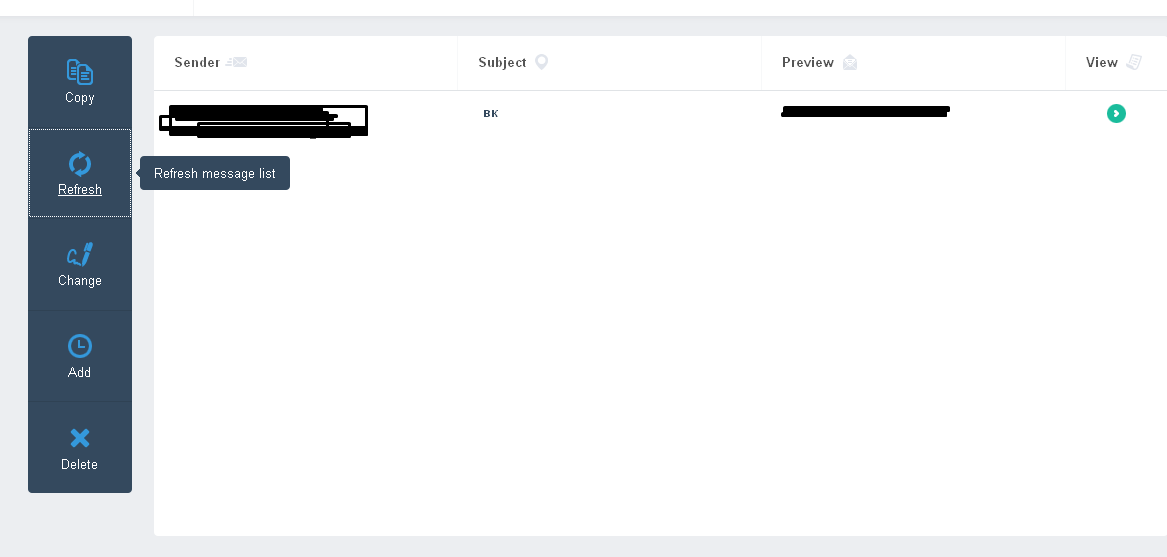1167x557 pixels.
Task: Click envelope icon beside Sender header
Action: point(236,62)
